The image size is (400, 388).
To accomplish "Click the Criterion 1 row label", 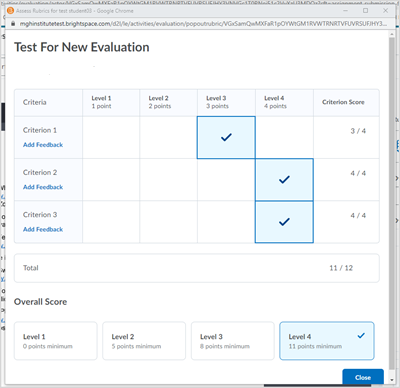I will click(x=40, y=130).
